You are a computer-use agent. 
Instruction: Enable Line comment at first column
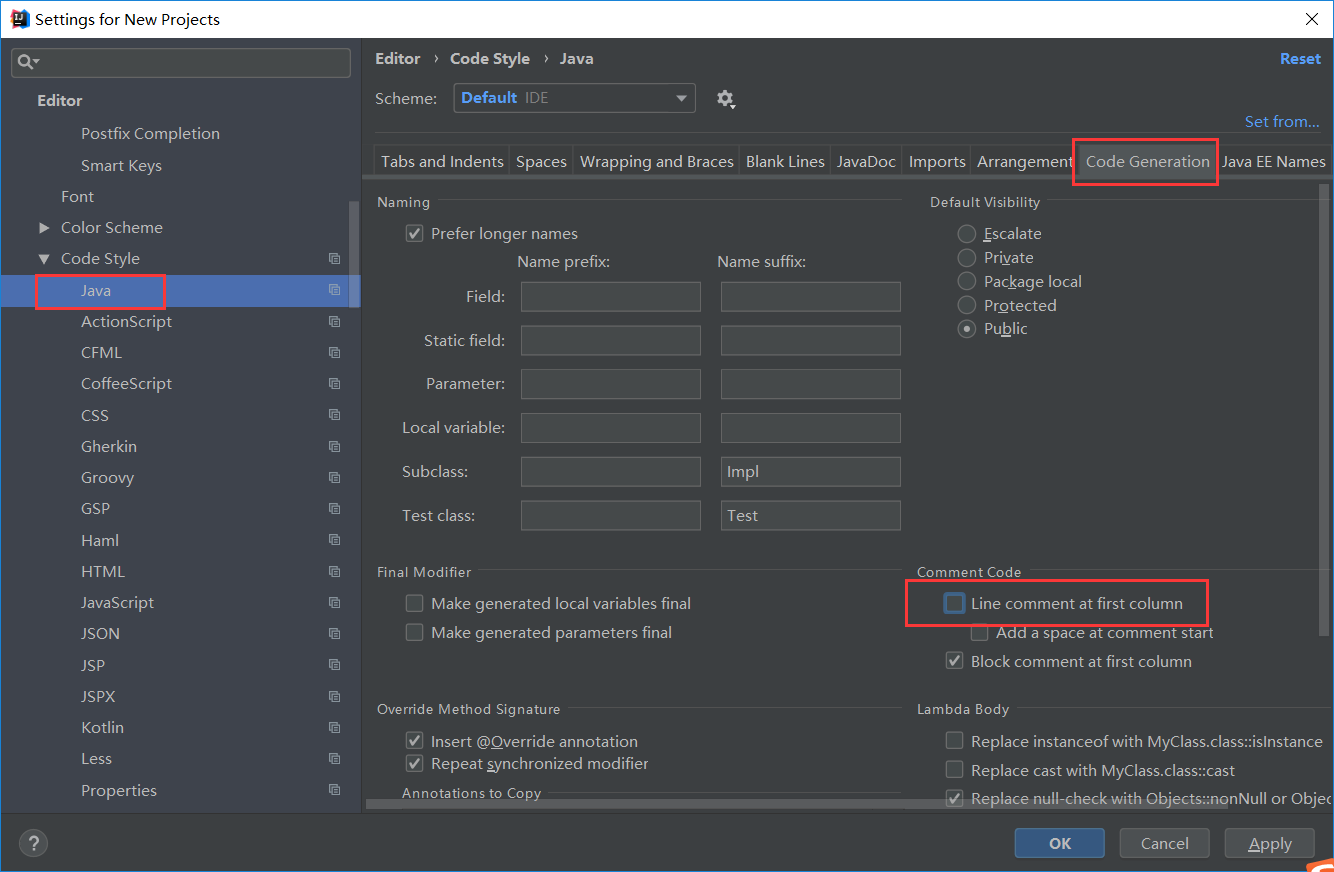[955, 604]
